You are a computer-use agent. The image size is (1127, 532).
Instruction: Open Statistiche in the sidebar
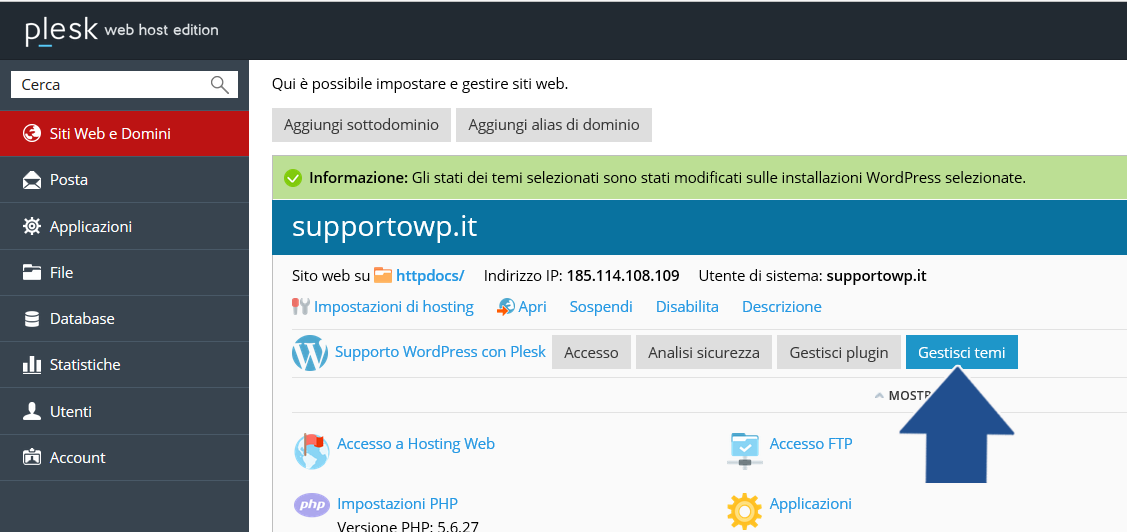[124, 364]
